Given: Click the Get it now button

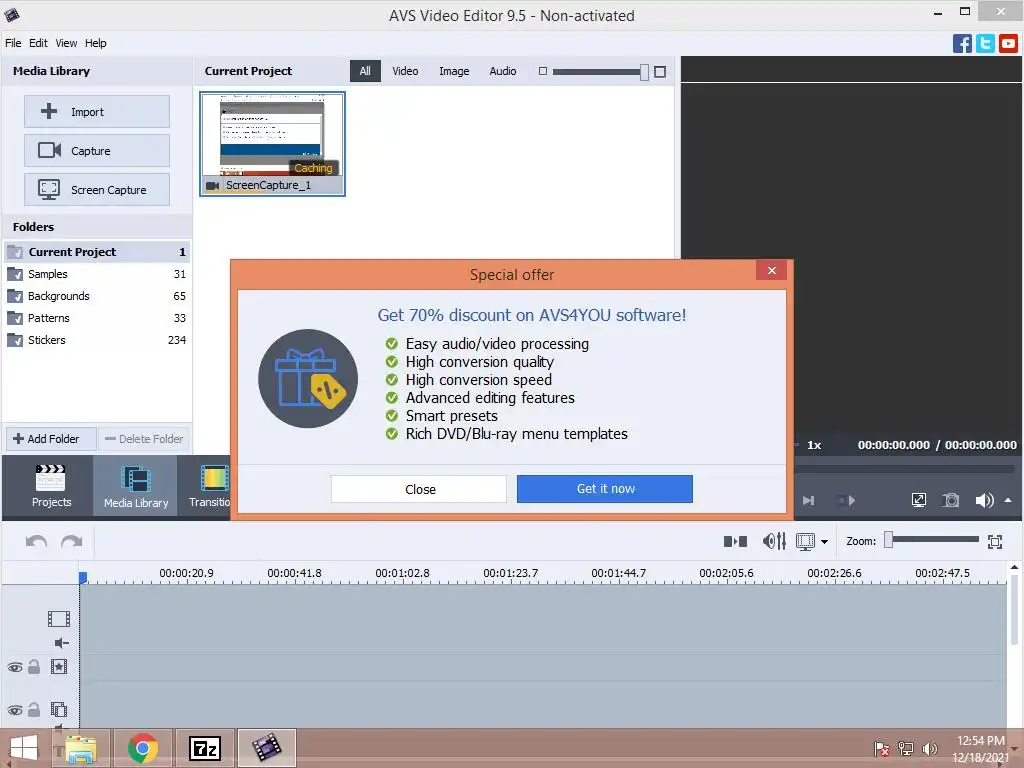Looking at the screenshot, I should 605,488.
